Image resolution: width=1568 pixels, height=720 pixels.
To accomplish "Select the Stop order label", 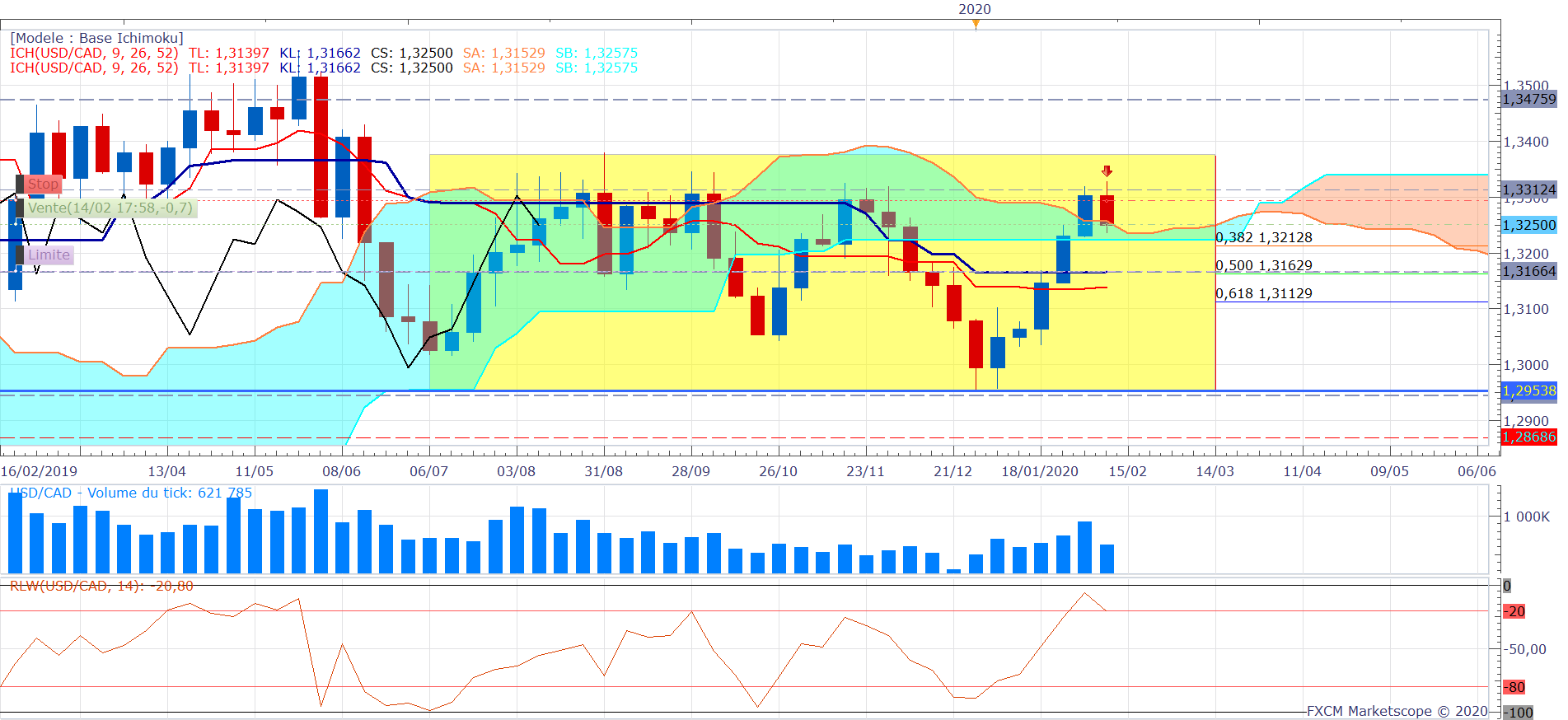I will 43,184.
